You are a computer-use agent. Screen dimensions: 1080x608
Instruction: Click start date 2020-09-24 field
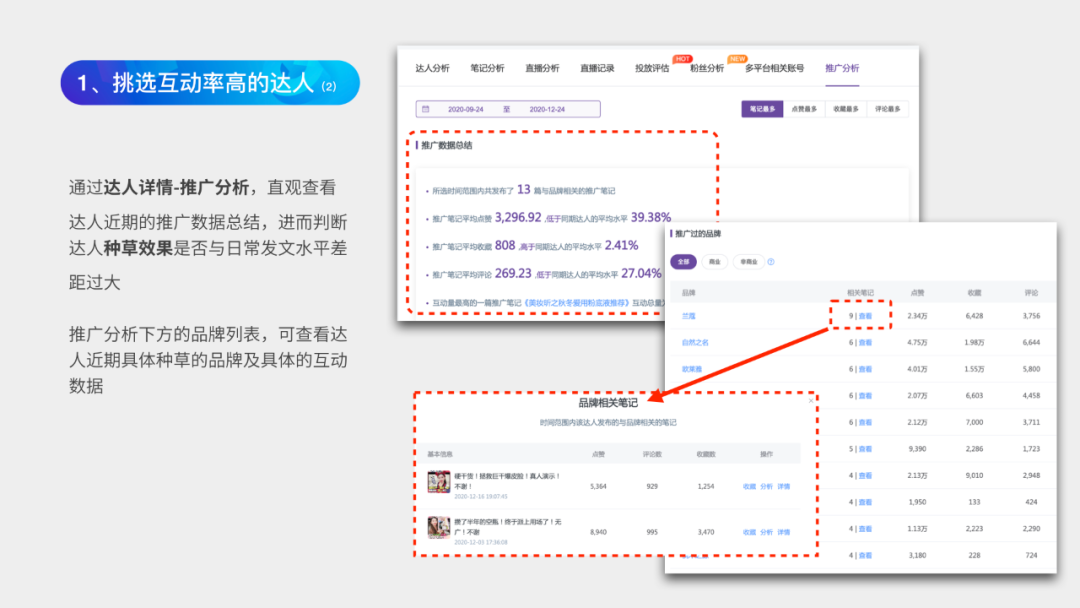pyautogui.click(x=466, y=109)
